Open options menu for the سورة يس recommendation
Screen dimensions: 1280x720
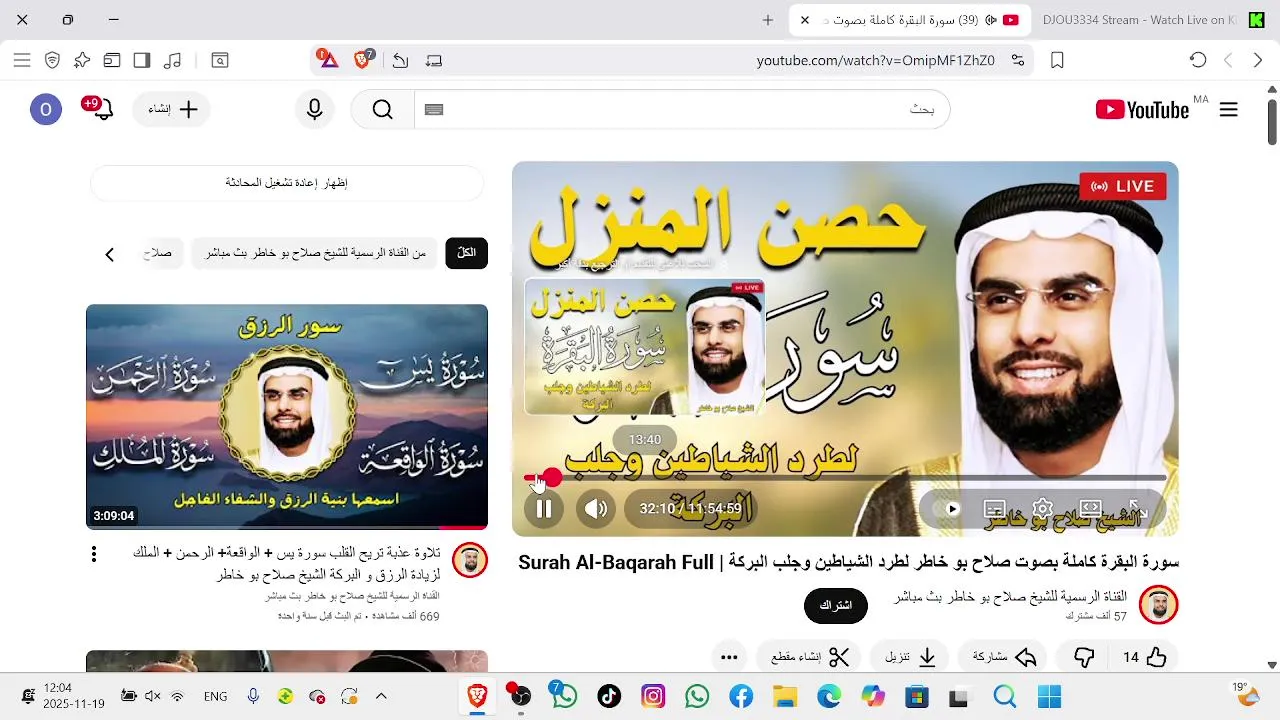[x=94, y=554]
